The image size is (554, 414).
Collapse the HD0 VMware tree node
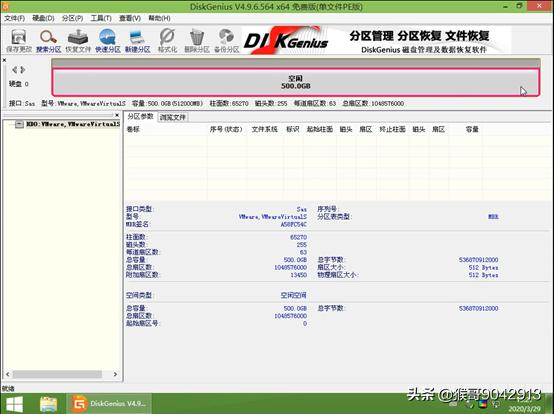19,124
